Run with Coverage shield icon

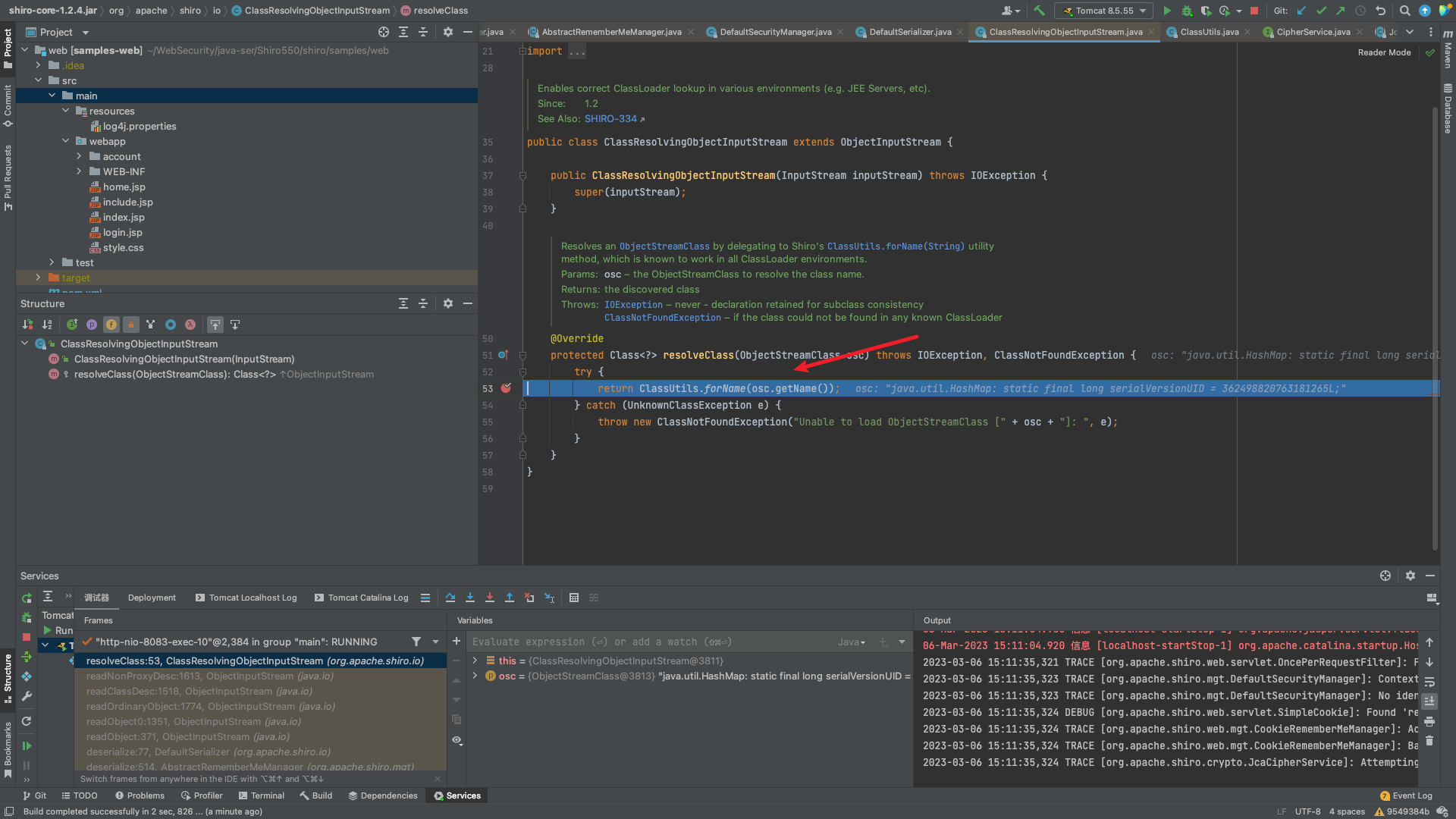(1207, 11)
